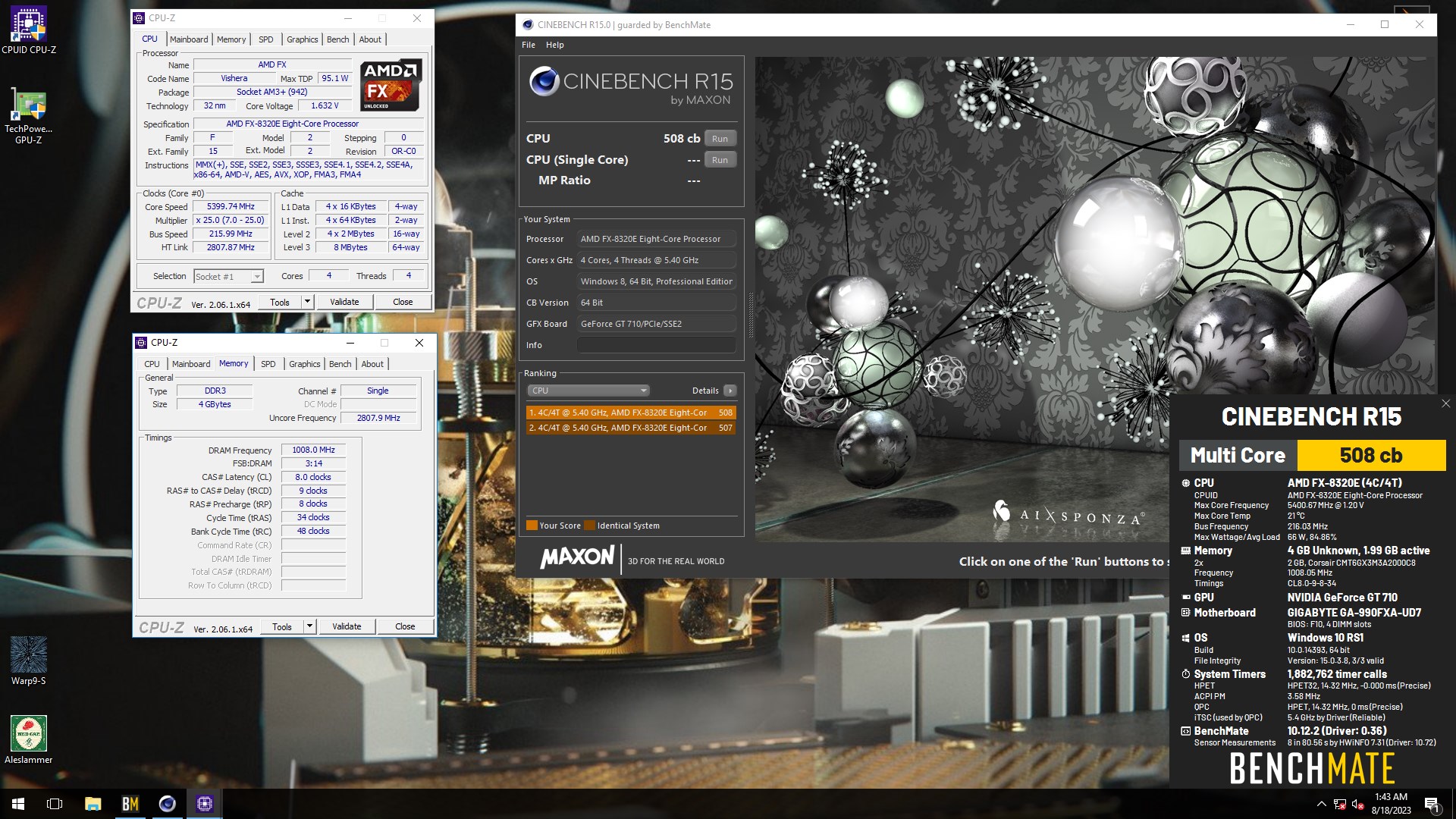1456x819 pixels.
Task: Switch to SPD tab in top CPU-Z
Action: tap(266, 39)
